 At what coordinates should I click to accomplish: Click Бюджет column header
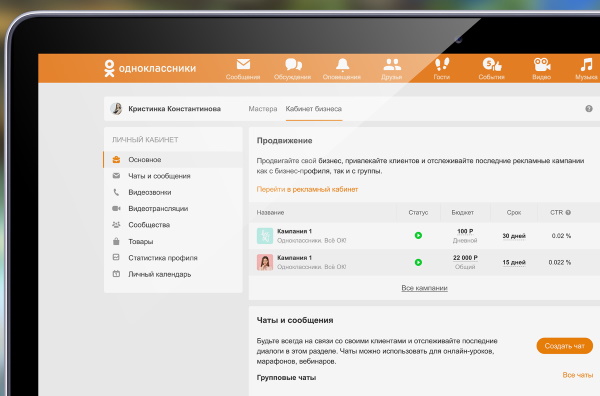[x=462, y=212]
